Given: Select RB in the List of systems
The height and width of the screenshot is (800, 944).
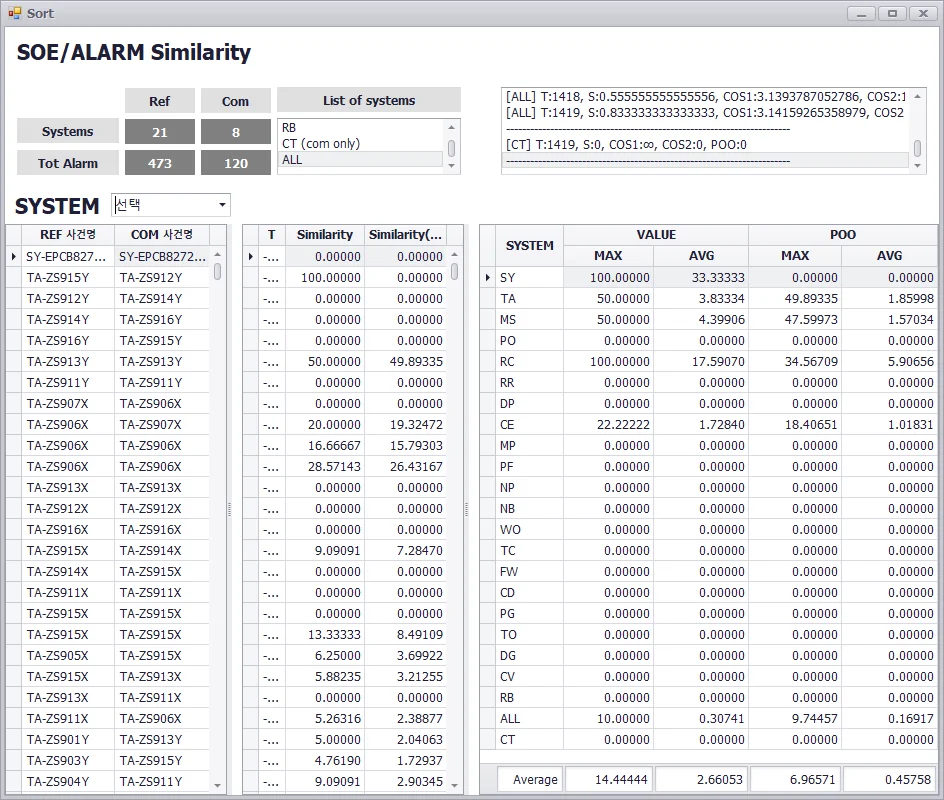Looking at the screenshot, I should tap(360, 128).
